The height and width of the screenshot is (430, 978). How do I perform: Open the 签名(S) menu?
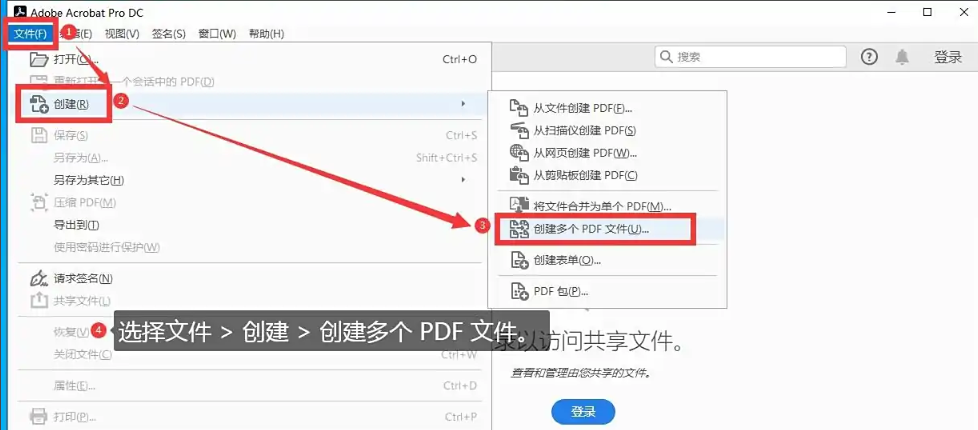tap(169, 34)
